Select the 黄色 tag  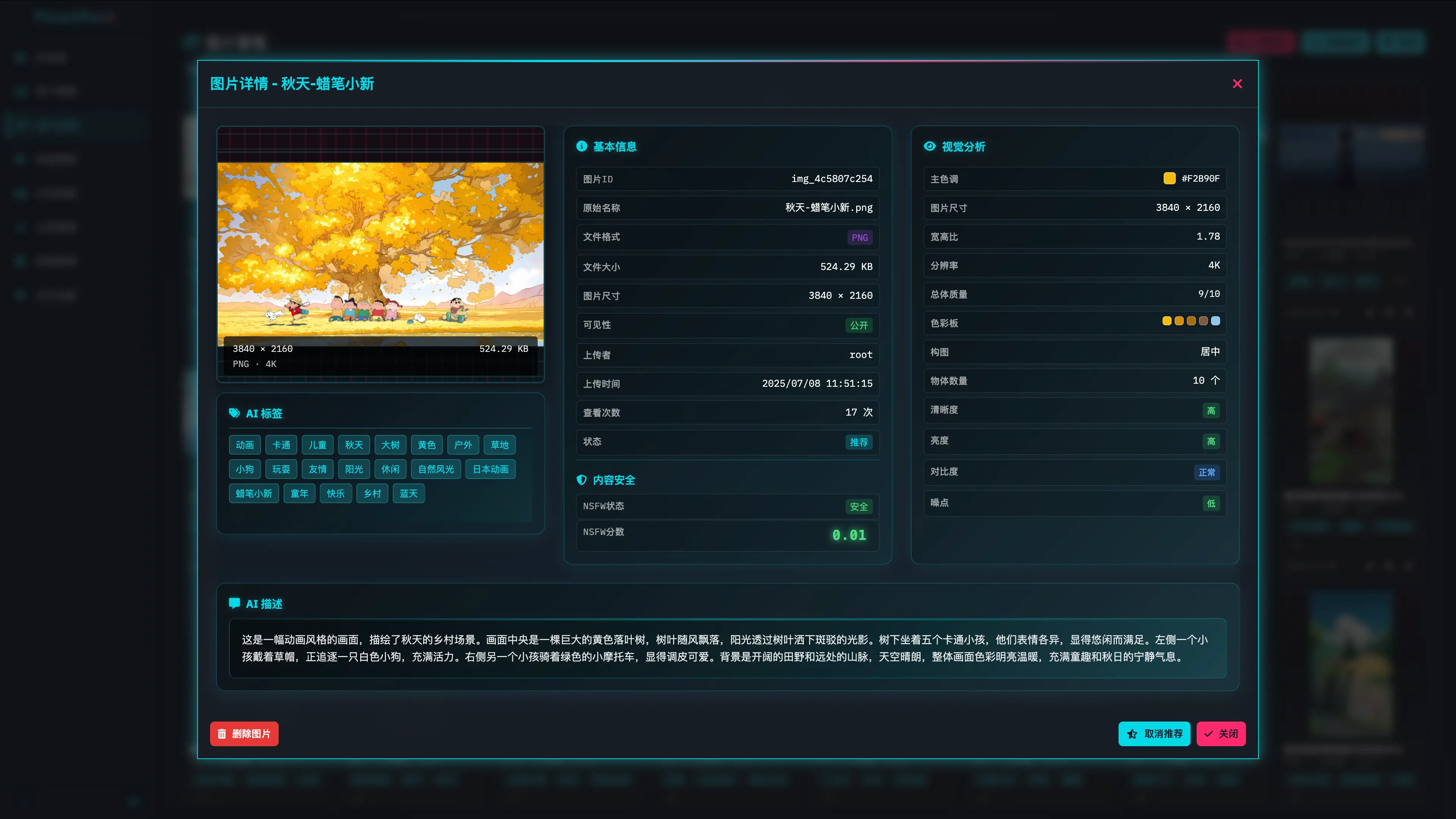pyautogui.click(x=427, y=445)
